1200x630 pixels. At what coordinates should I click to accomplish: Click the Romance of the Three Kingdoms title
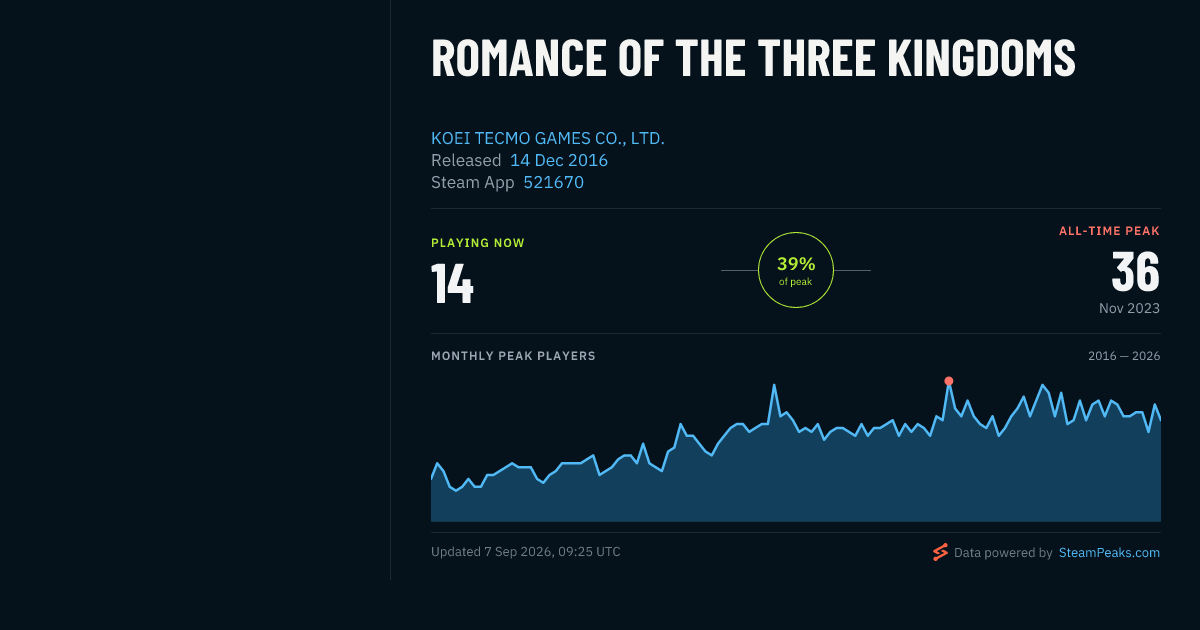[753, 58]
